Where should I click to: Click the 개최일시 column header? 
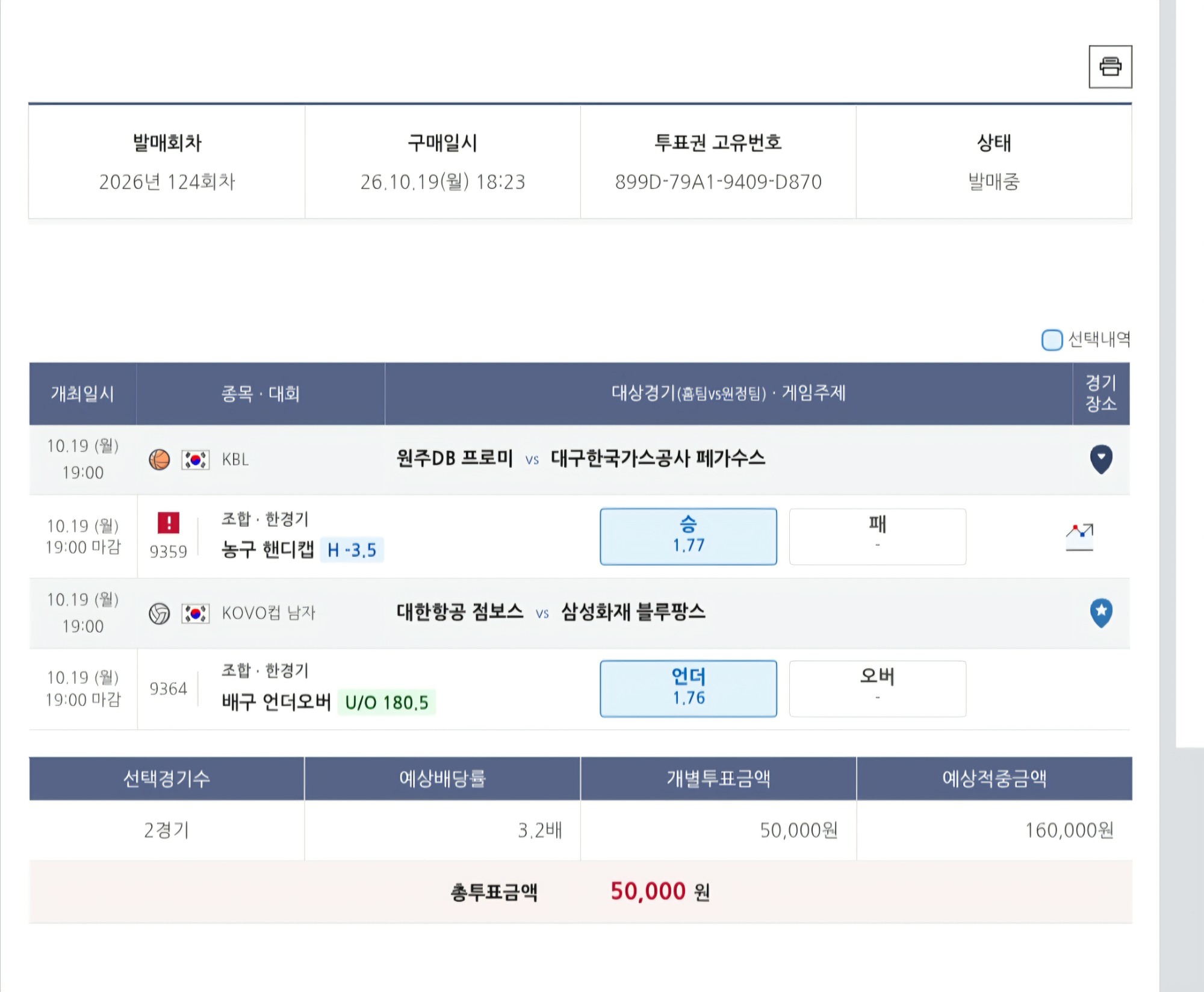click(x=82, y=394)
